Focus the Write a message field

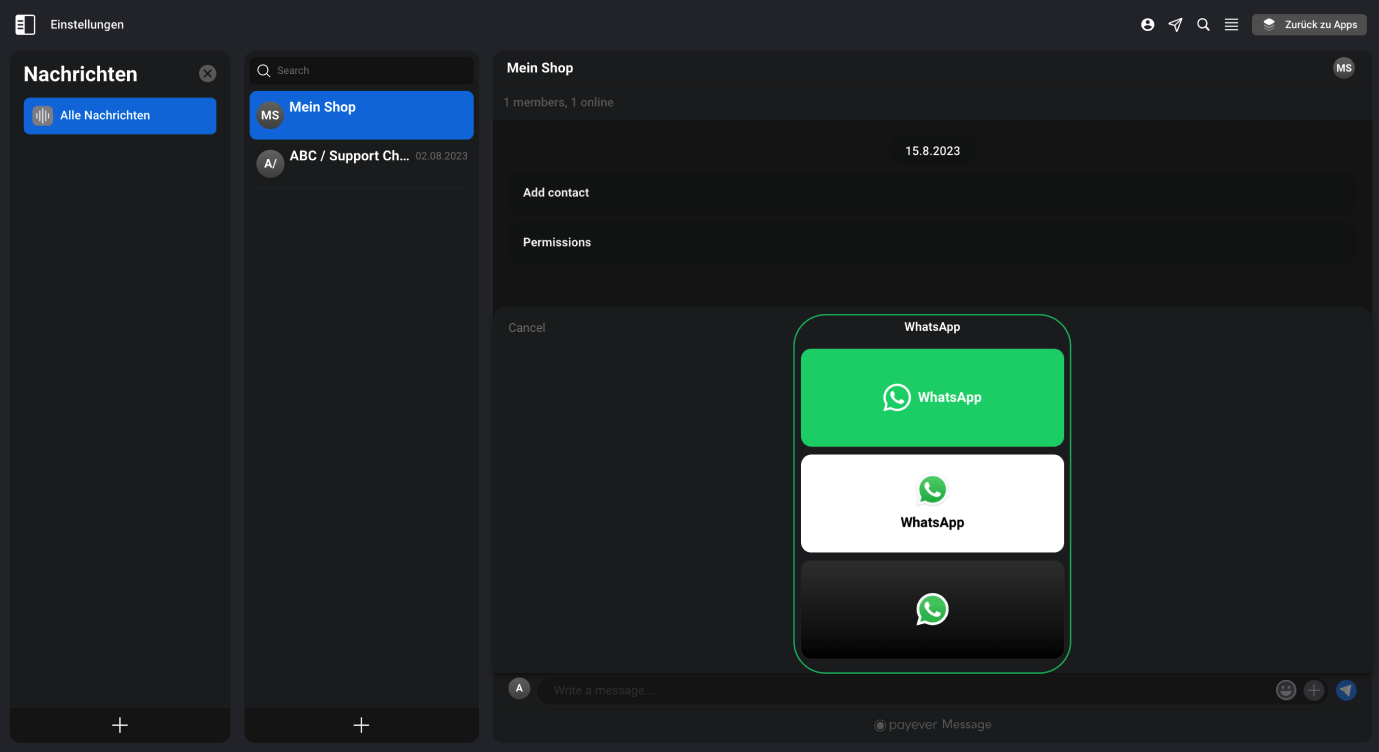905,690
